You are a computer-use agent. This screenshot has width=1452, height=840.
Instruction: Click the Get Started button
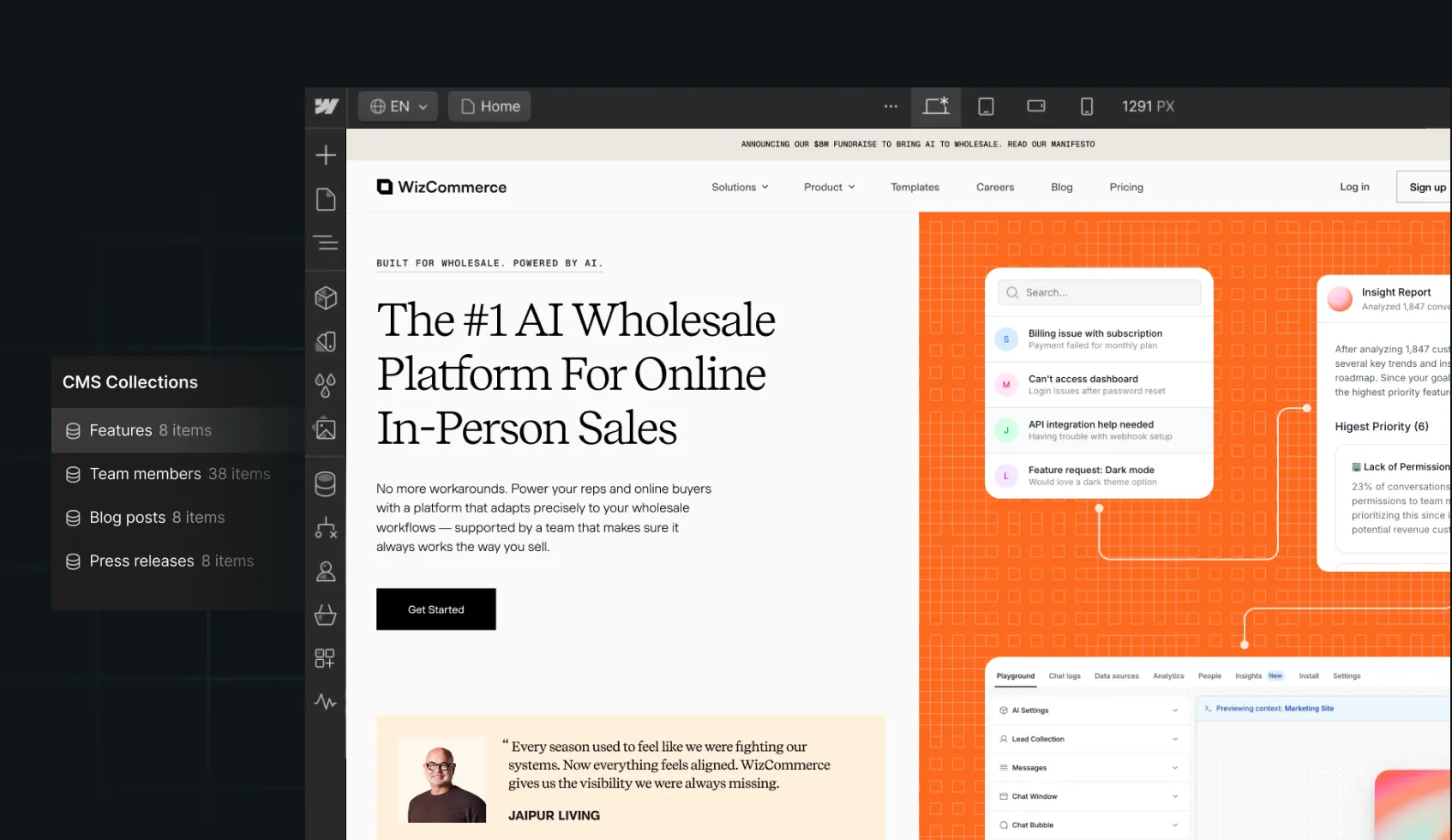click(435, 609)
